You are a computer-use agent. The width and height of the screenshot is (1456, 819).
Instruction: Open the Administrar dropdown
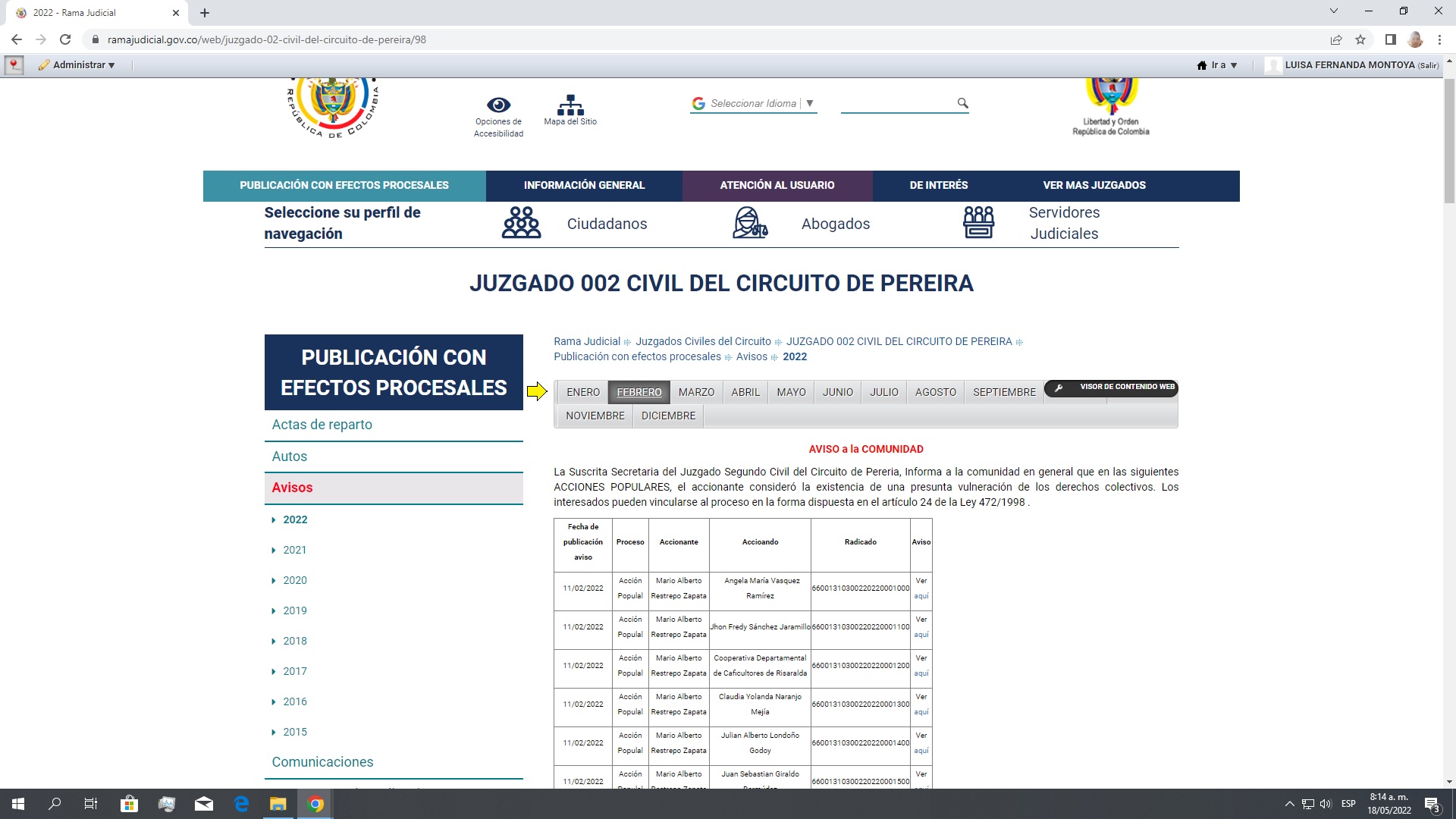pyautogui.click(x=77, y=65)
